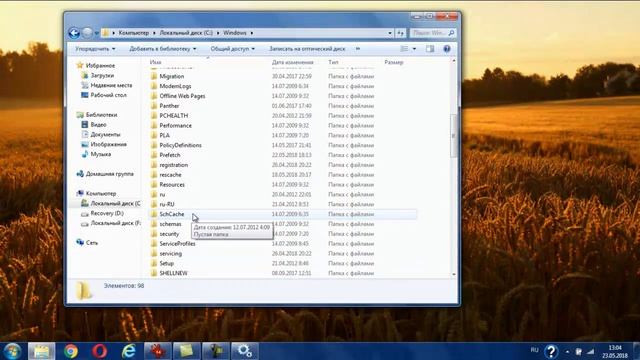640x360 pixels.
Task: Open the Общий доступ menu
Action: [232, 49]
